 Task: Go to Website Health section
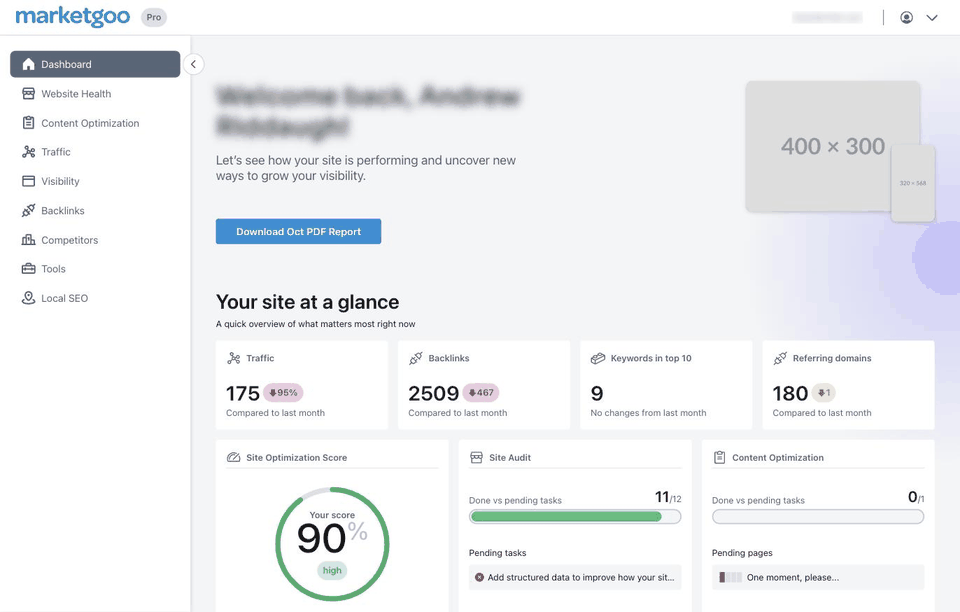pyautogui.click(x=95, y=94)
